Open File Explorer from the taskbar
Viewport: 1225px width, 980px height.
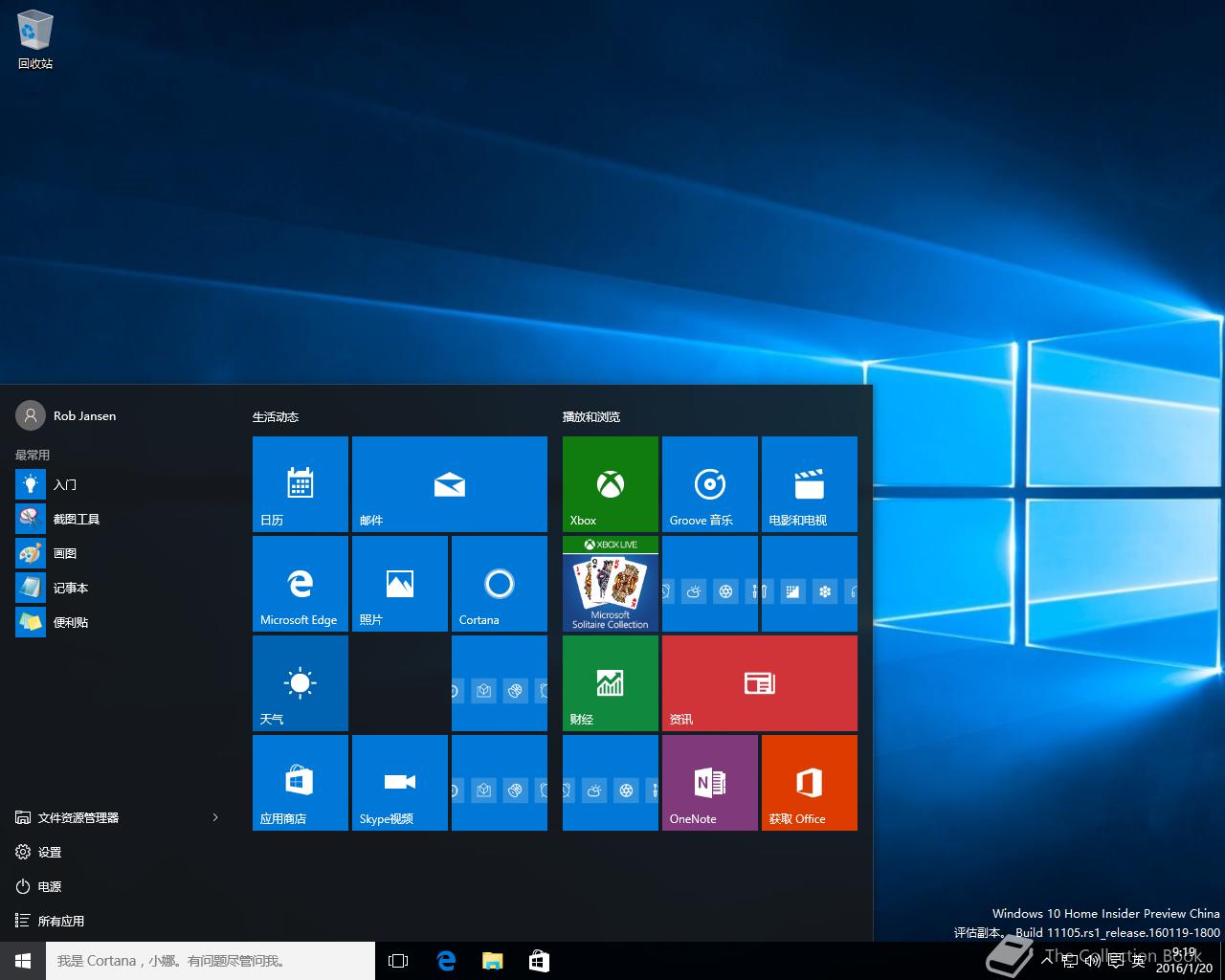point(492,961)
